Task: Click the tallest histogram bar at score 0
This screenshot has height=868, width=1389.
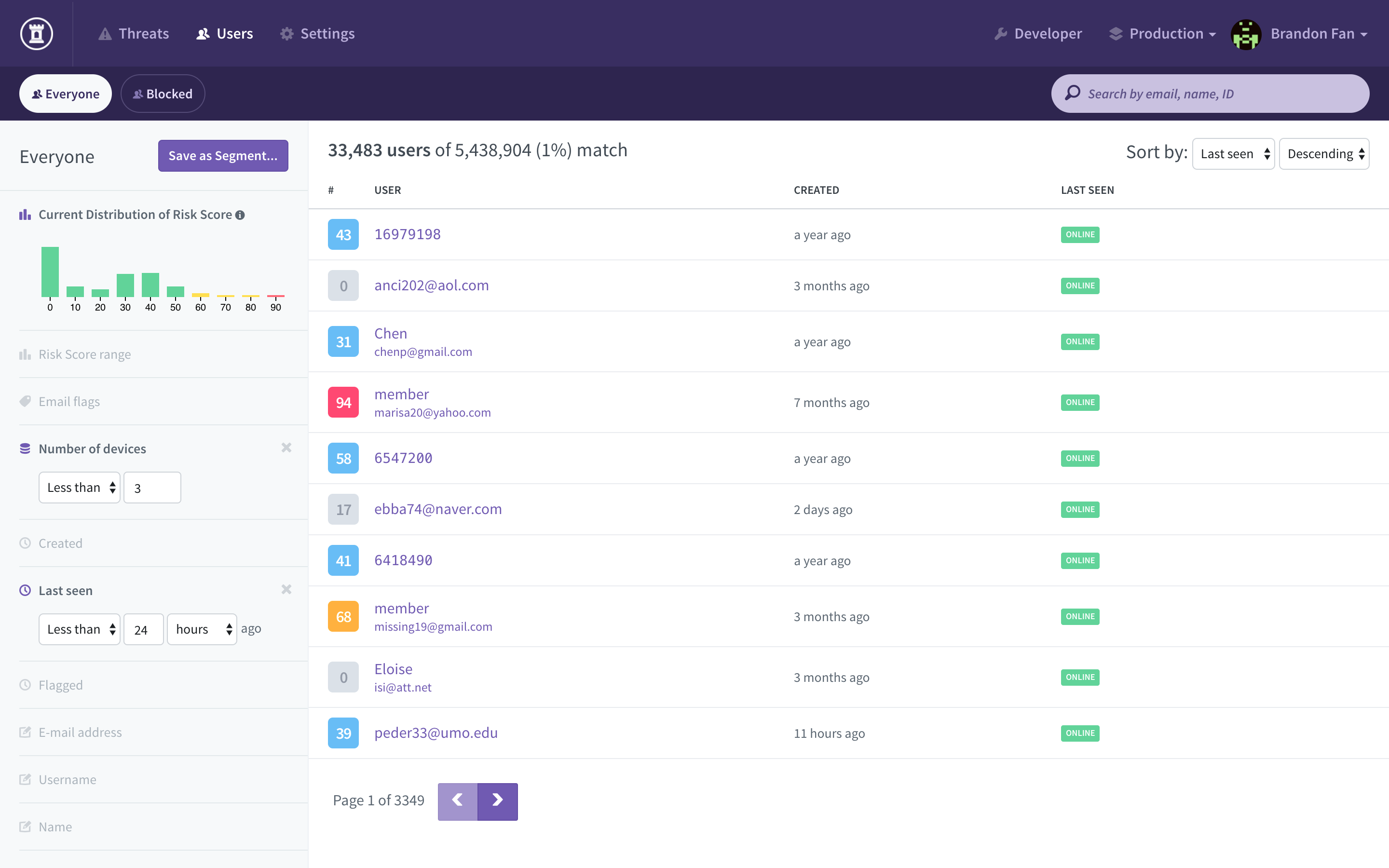Action: (50, 271)
